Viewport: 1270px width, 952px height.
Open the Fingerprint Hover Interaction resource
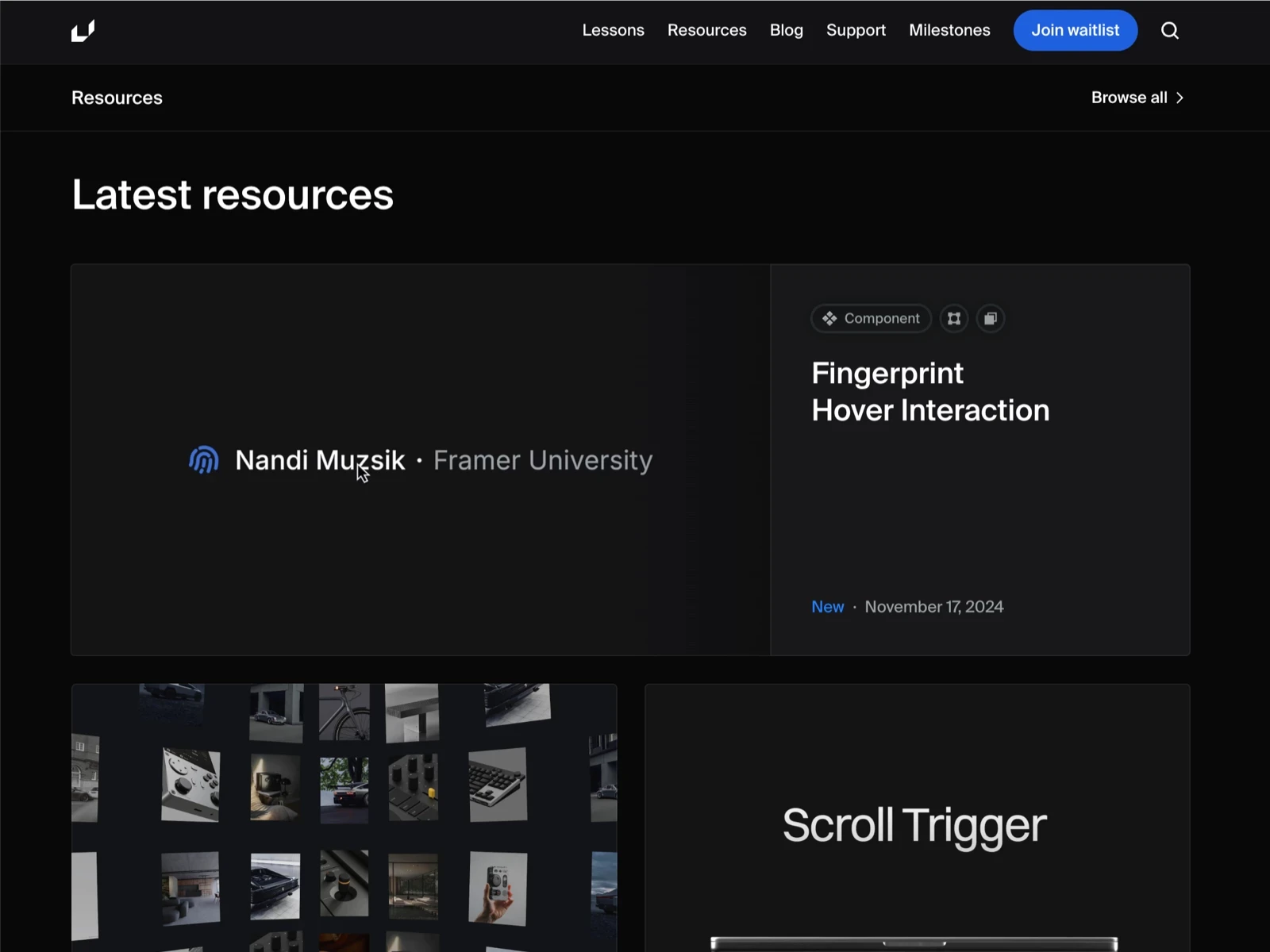930,391
